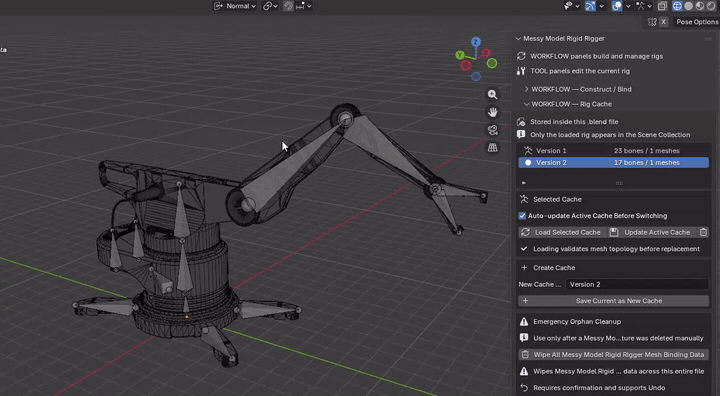Expand WORKFLOW — Construct / Bind section
Image resolution: width=720 pixels, height=396 pixels.
click(581, 89)
